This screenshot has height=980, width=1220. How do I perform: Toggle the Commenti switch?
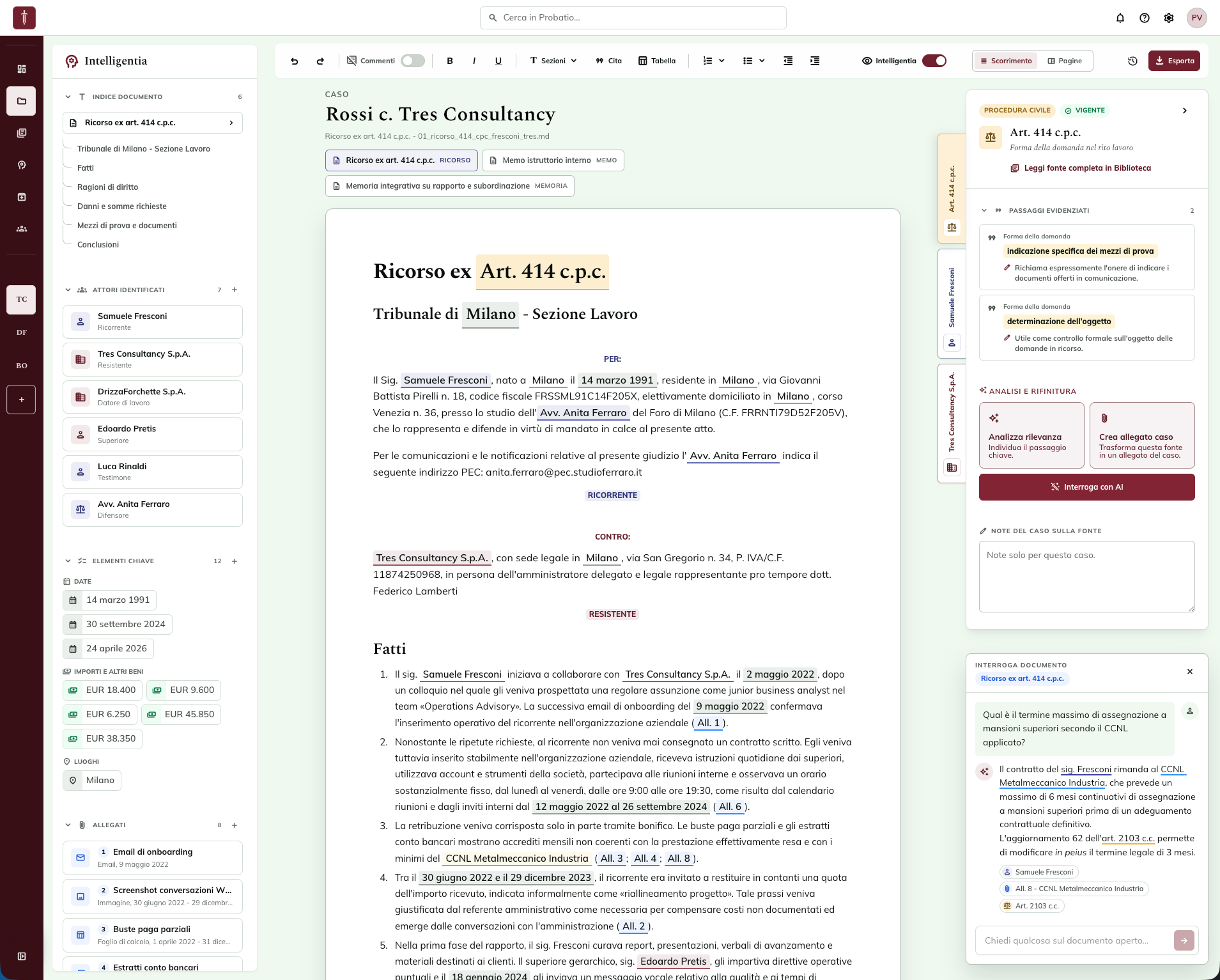coord(413,61)
